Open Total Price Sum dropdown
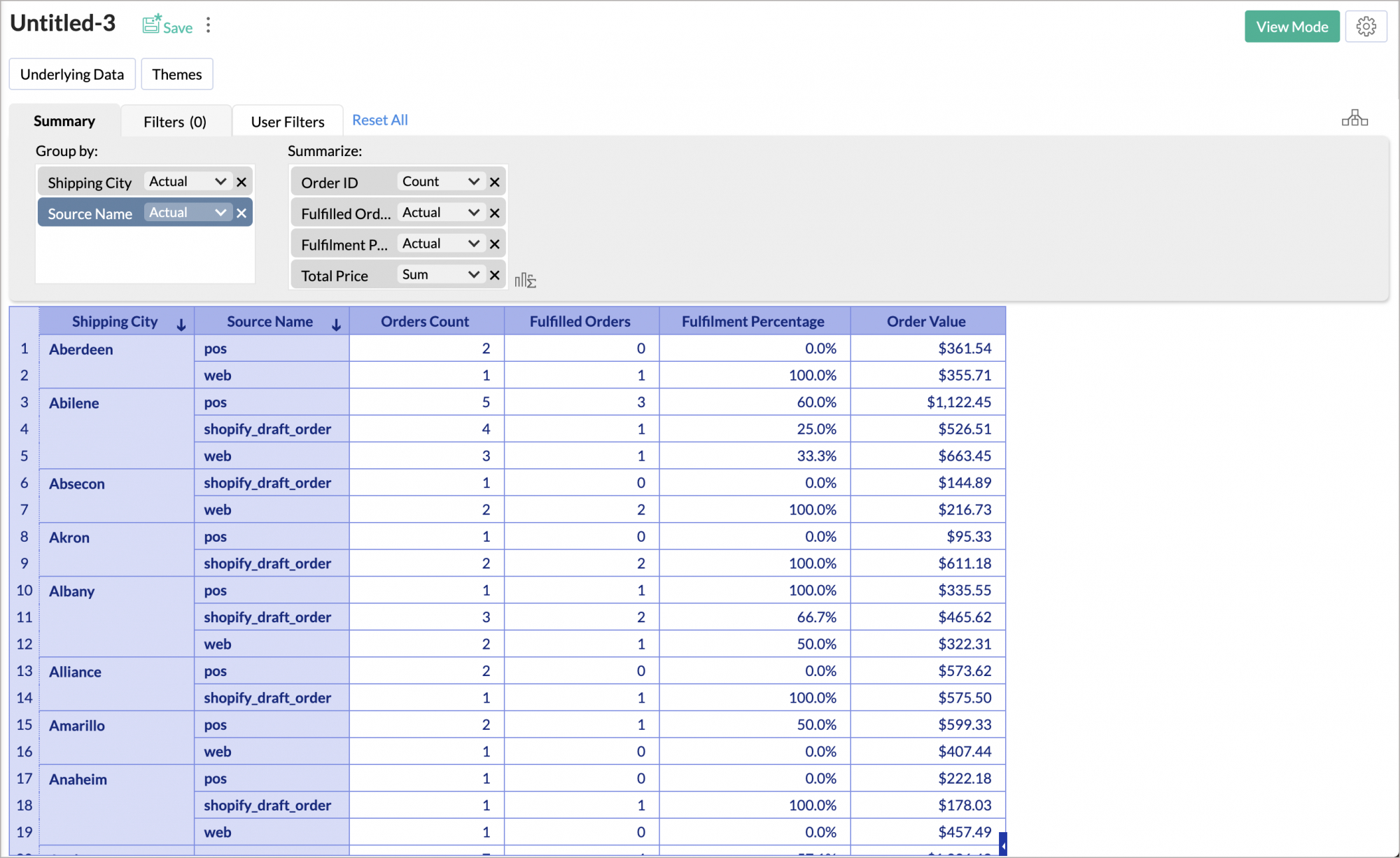This screenshot has width=1400, height=858. pos(440,274)
